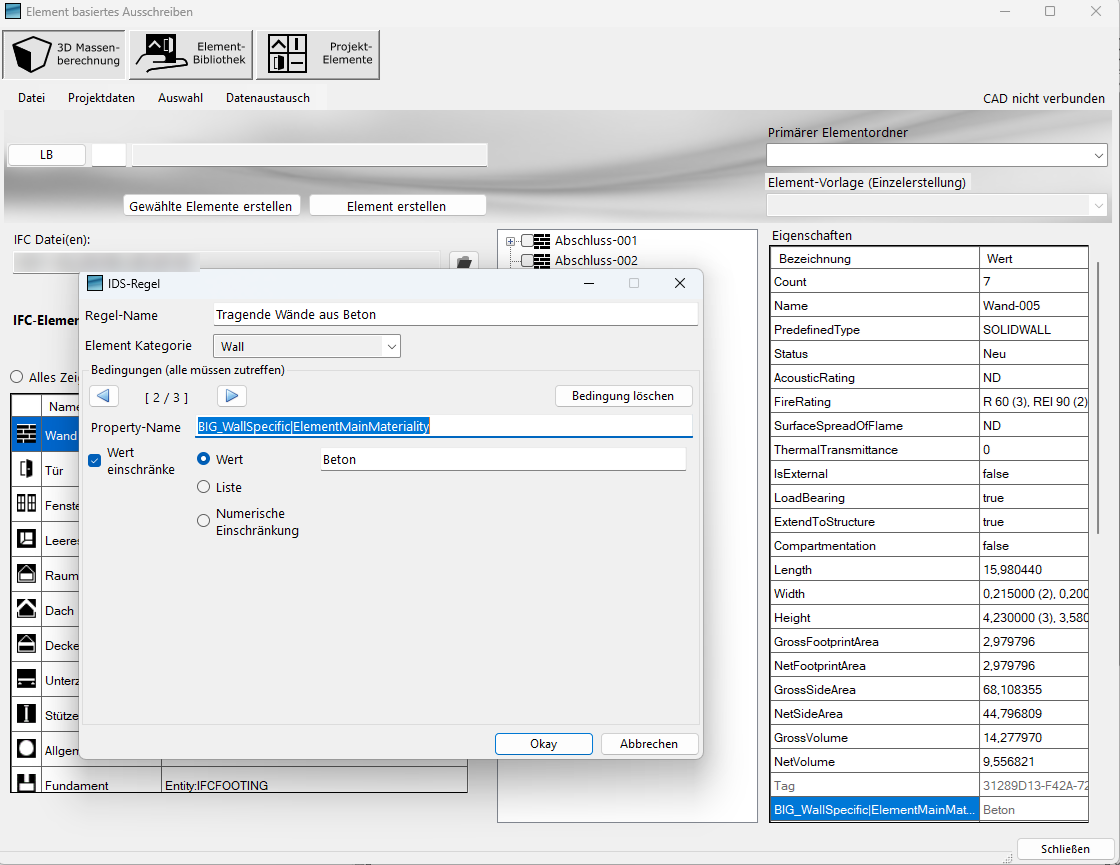Select the Raum room icon
1120x865 pixels.
[x=26, y=574]
